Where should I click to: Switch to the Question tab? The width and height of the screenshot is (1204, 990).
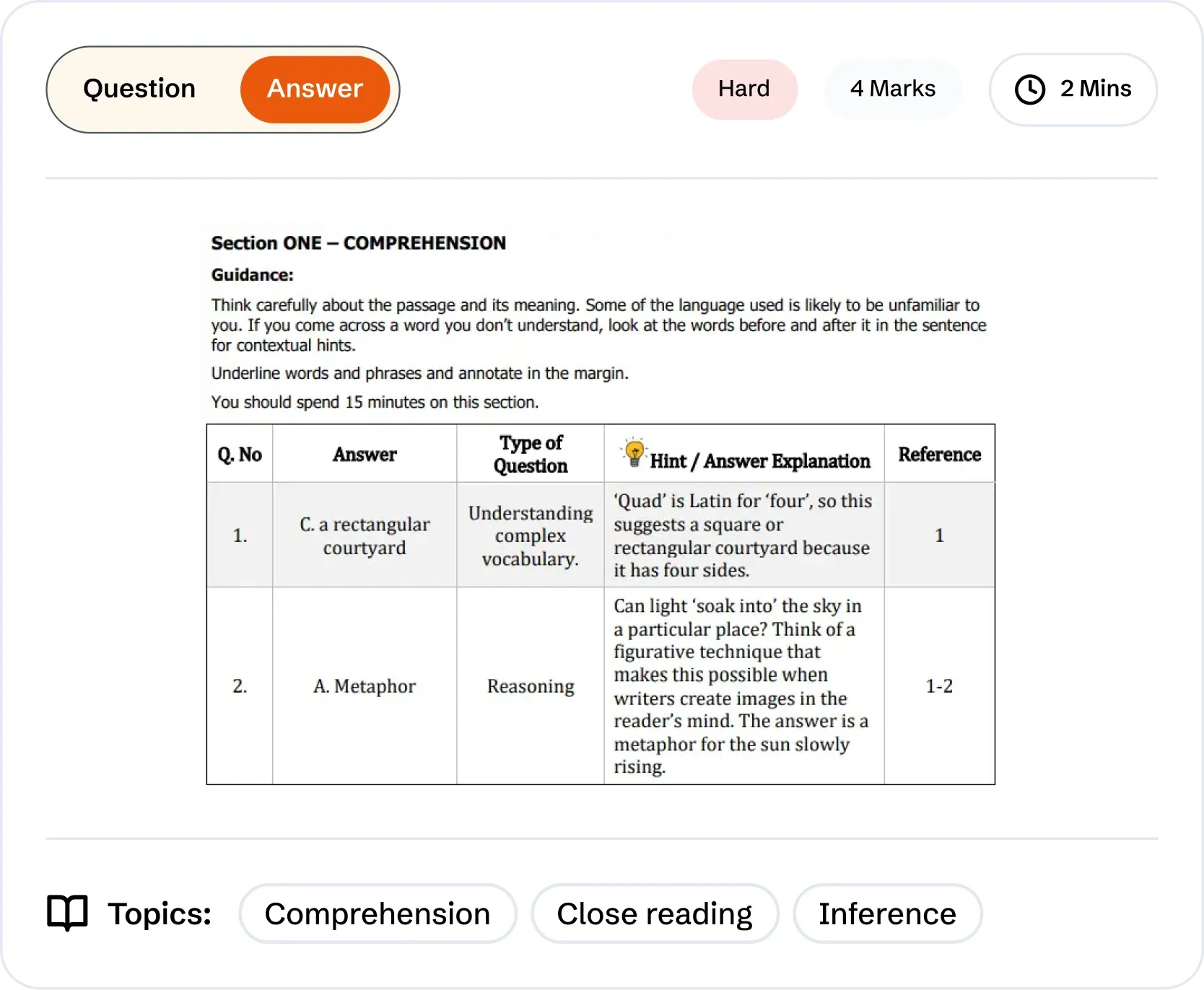pos(139,89)
